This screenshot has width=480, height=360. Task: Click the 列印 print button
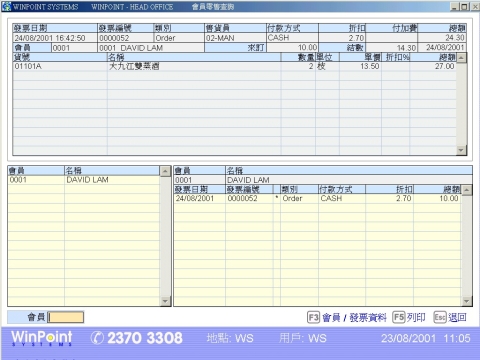point(416,317)
